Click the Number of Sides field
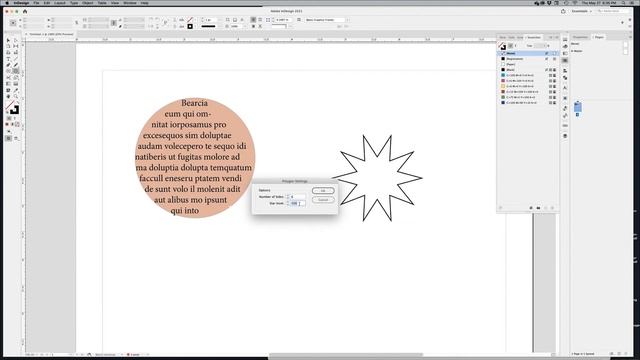640x360 pixels. (x=298, y=197)
